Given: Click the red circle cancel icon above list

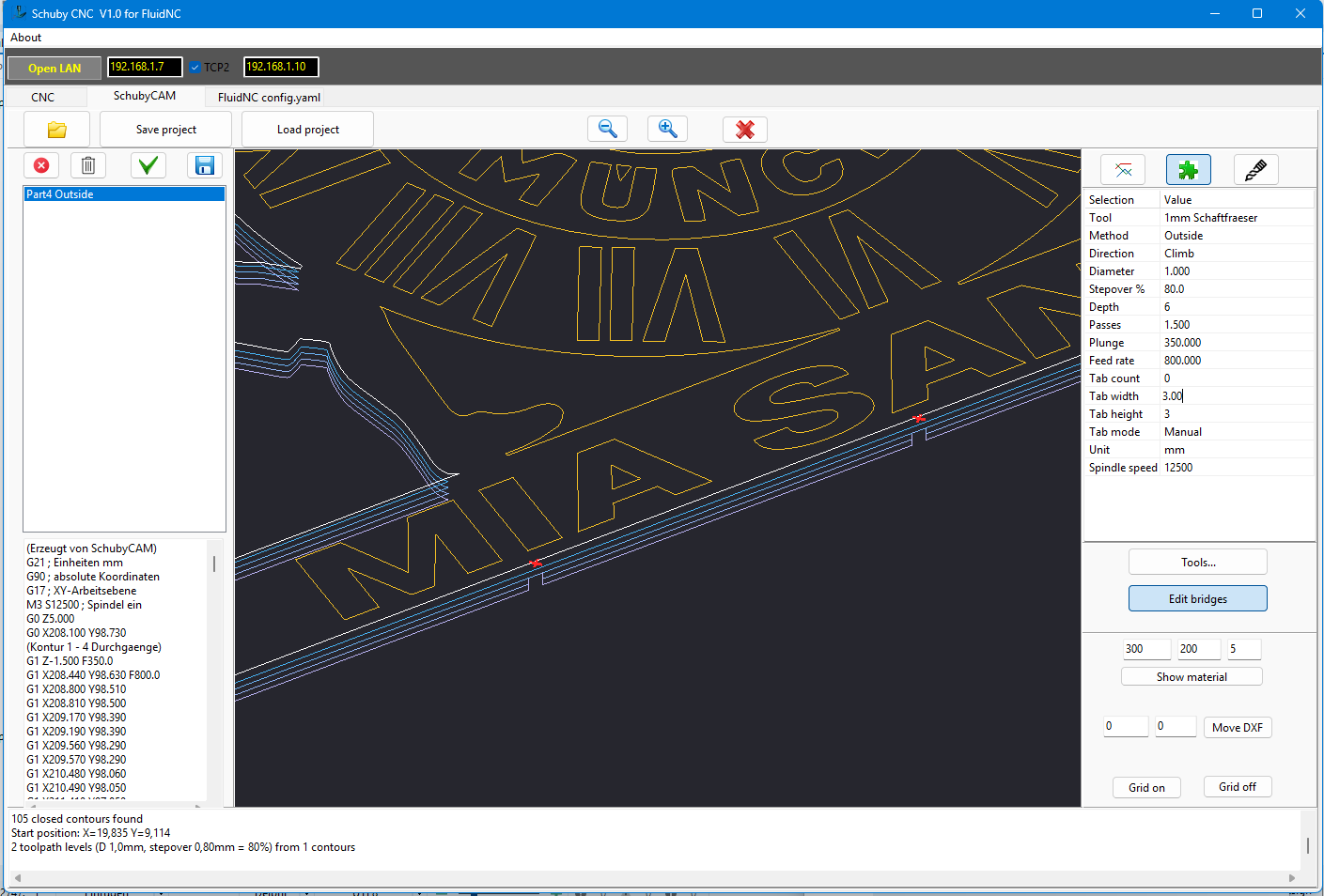Looking at the screenshot, I should click(41, 165).
